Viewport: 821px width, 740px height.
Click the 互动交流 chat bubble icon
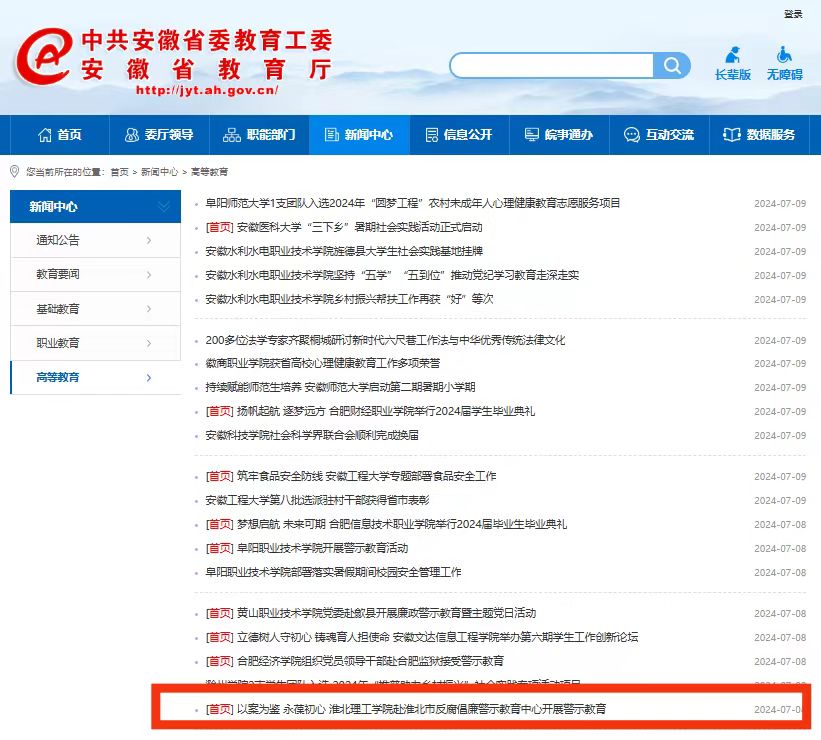(x=632, y=135)
